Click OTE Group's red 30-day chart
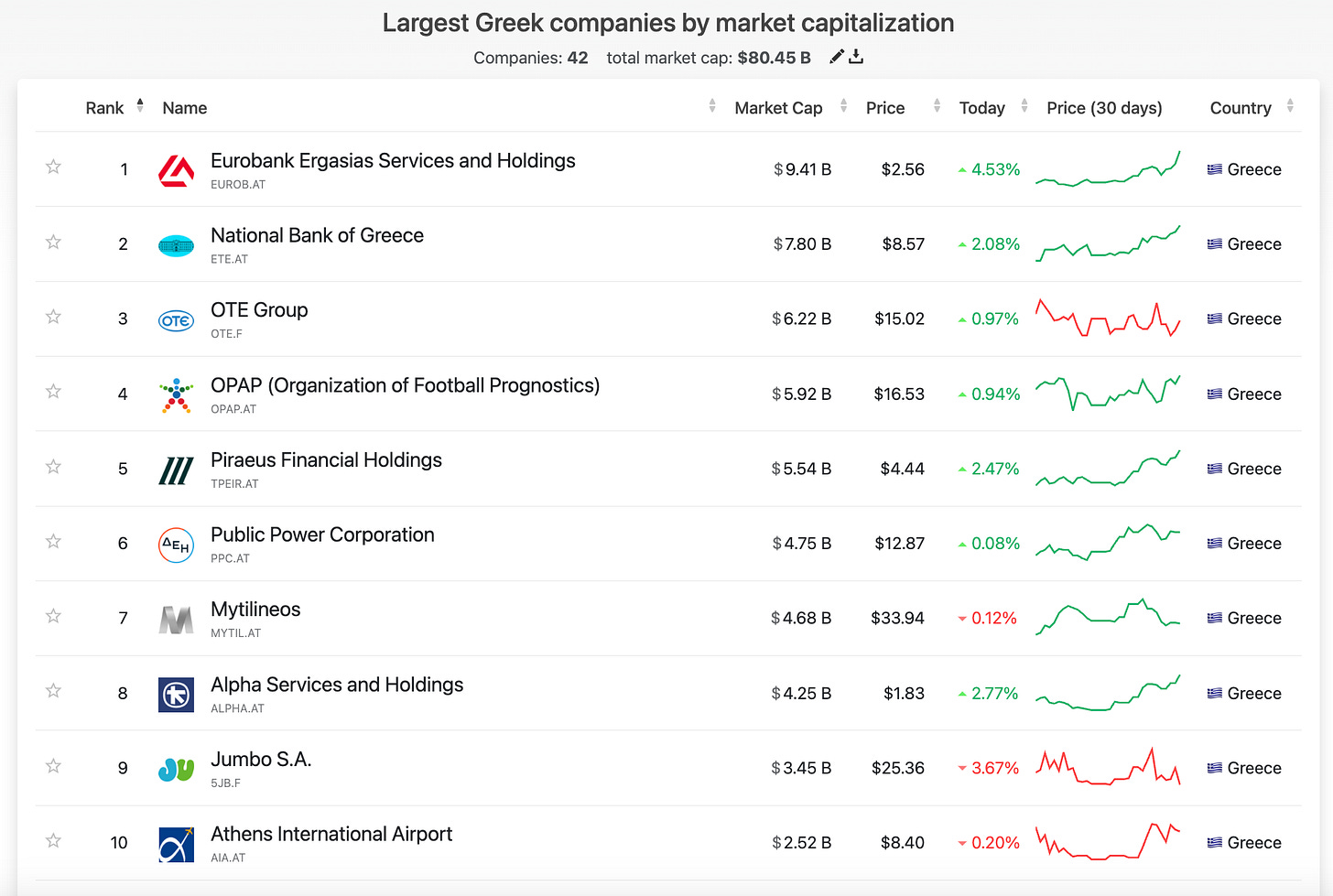This screenshot has height=896, width=1333. click(x=1108, y=318)
